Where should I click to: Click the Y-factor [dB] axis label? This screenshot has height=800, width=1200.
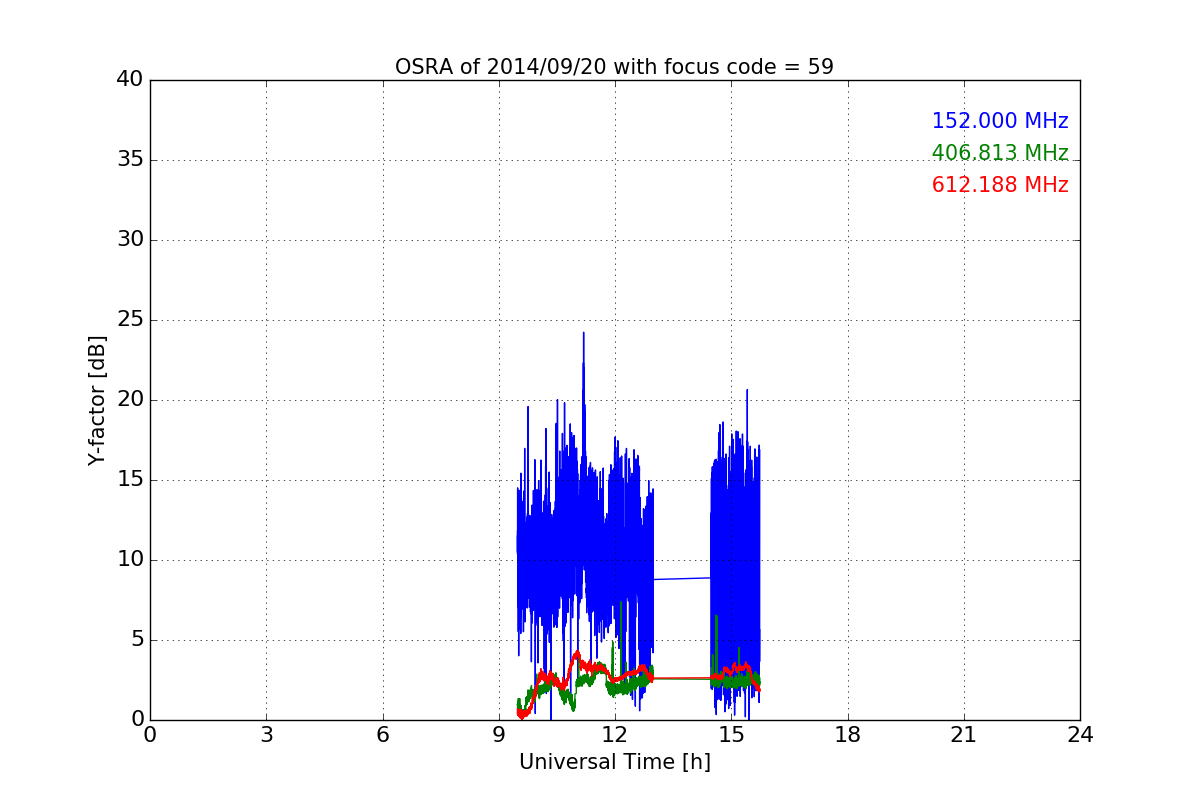point(97,400)
